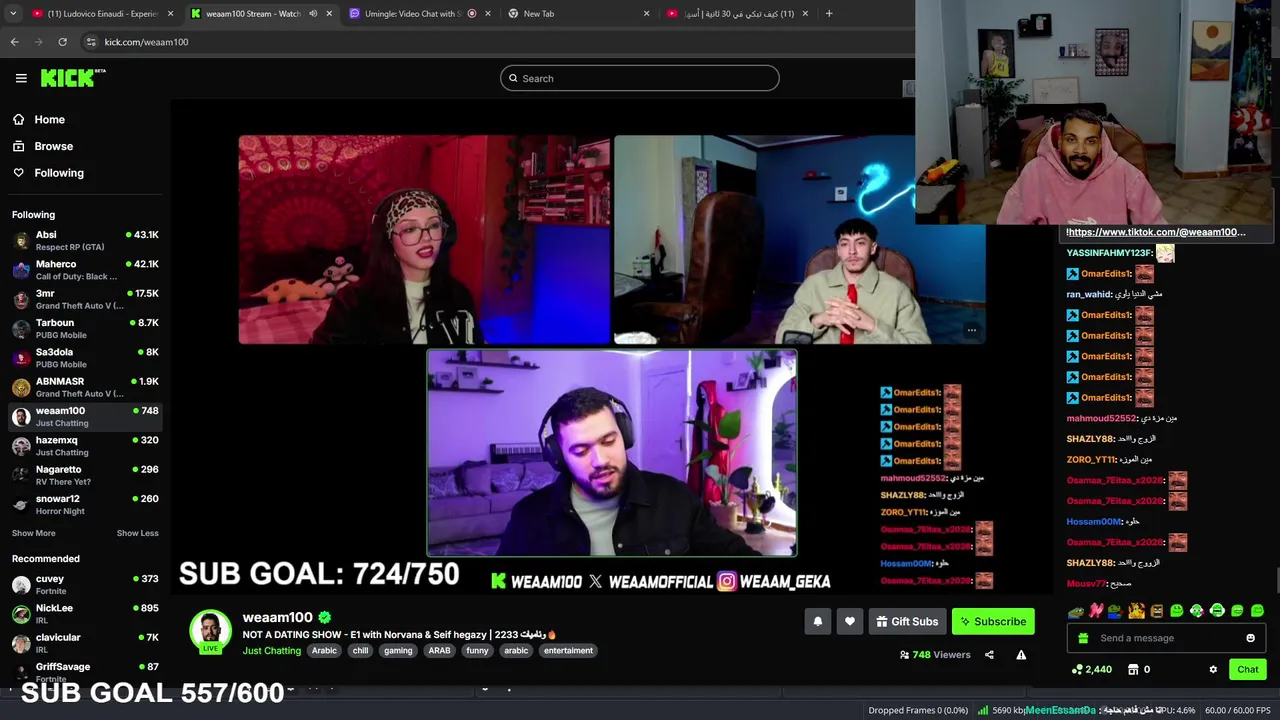This screenshot has height=720, width=1280.
Task: Select the gaming tag
Action: [398, 651]
